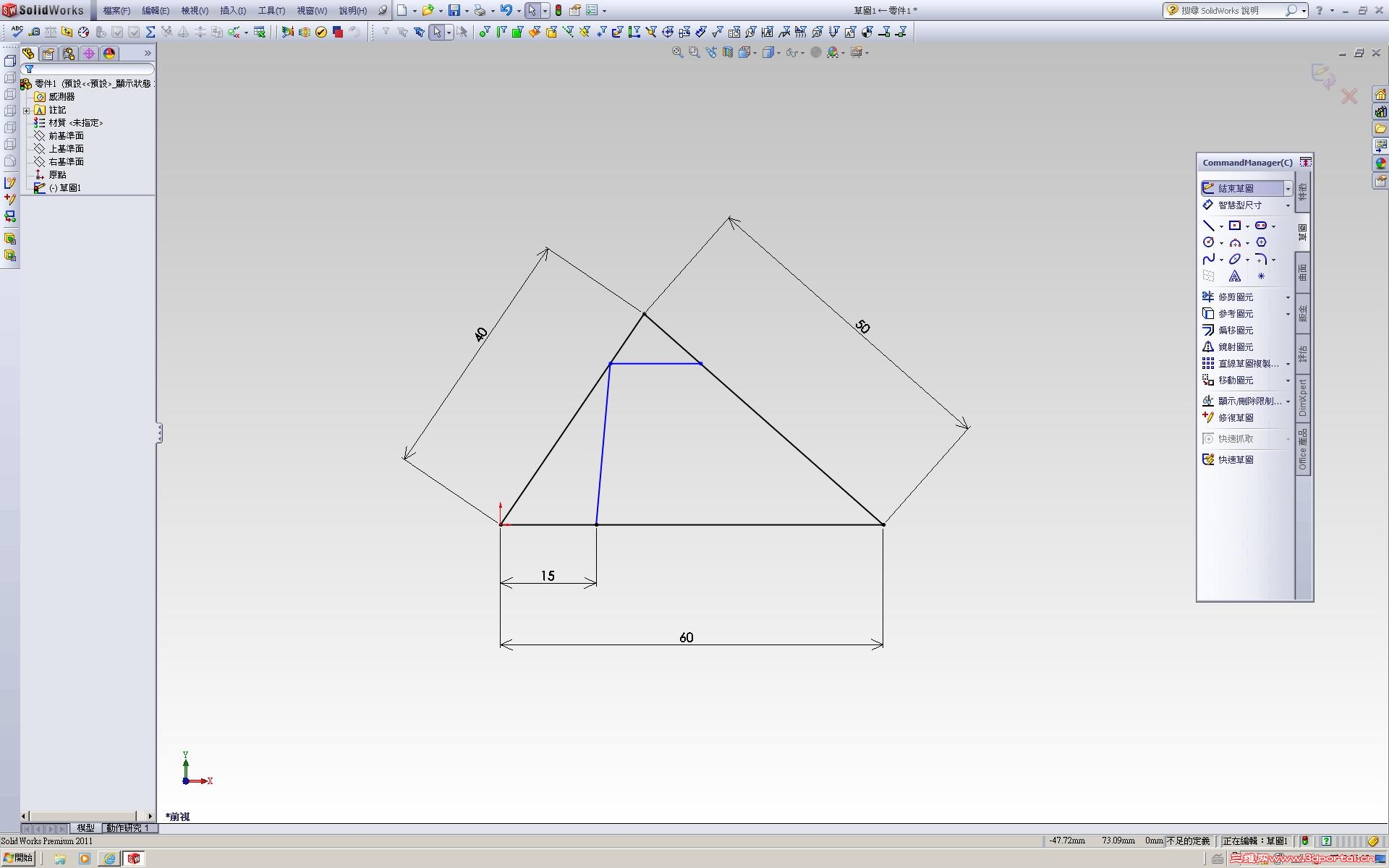Open the DisplayManager tab icon
Screen dimensions: 1389x868
109,54
